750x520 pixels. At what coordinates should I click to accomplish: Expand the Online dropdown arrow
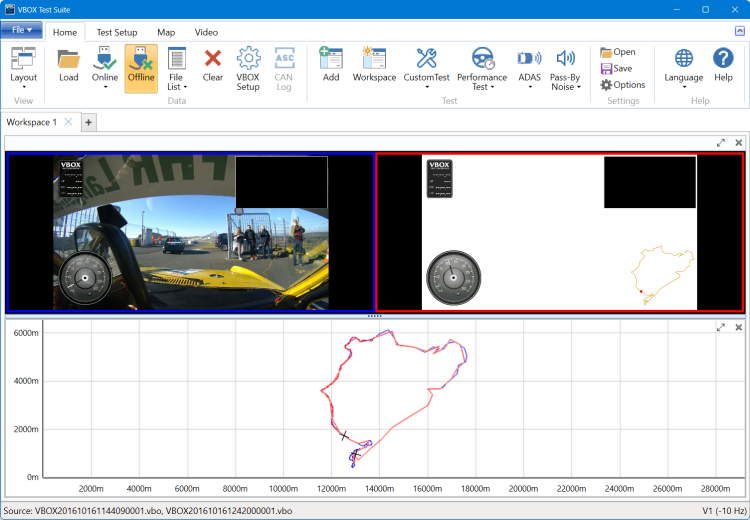[105, 87]
